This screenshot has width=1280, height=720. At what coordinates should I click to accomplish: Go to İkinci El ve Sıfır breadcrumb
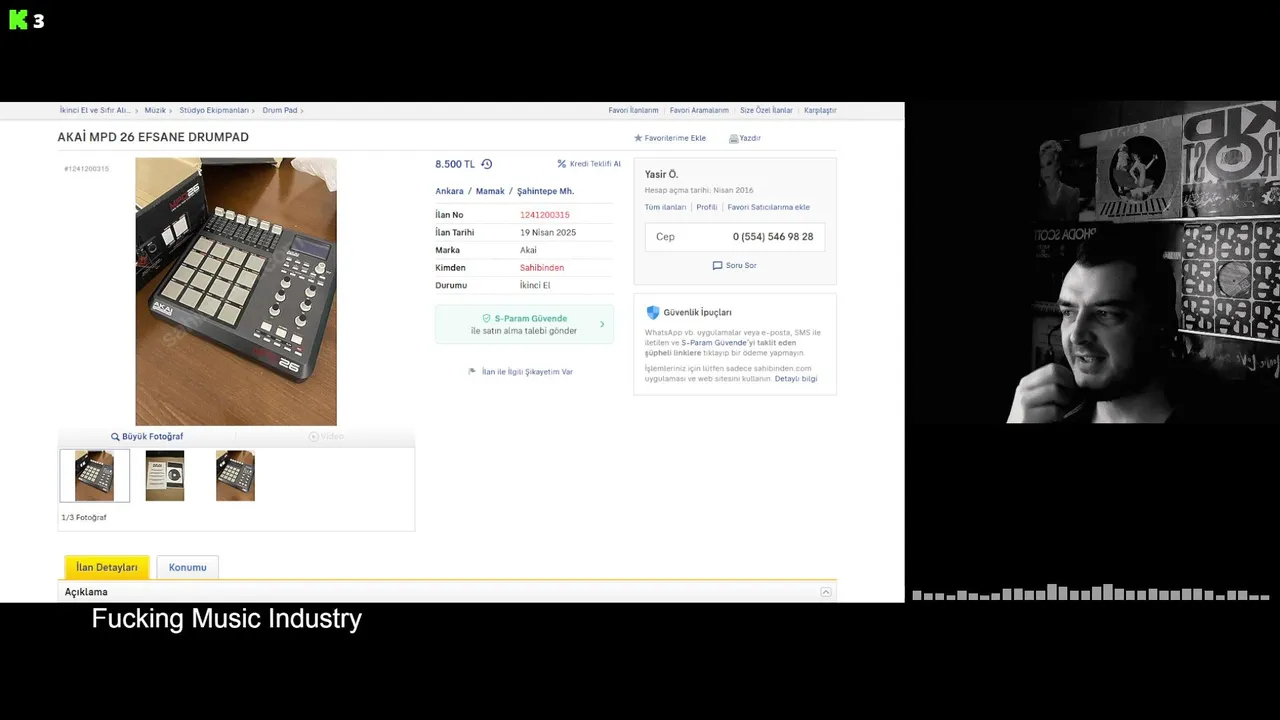pos(95,110)
